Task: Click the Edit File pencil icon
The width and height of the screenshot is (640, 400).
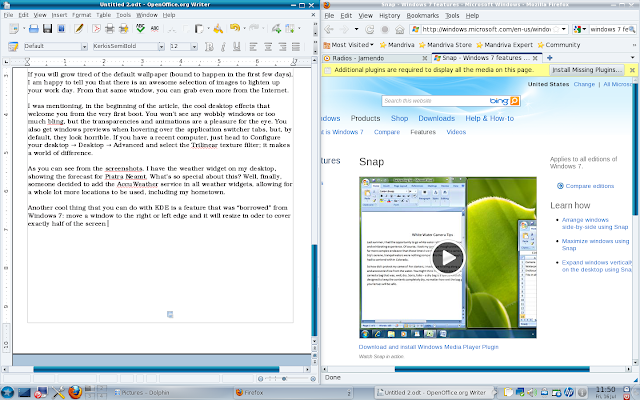Action: (79, 29)
